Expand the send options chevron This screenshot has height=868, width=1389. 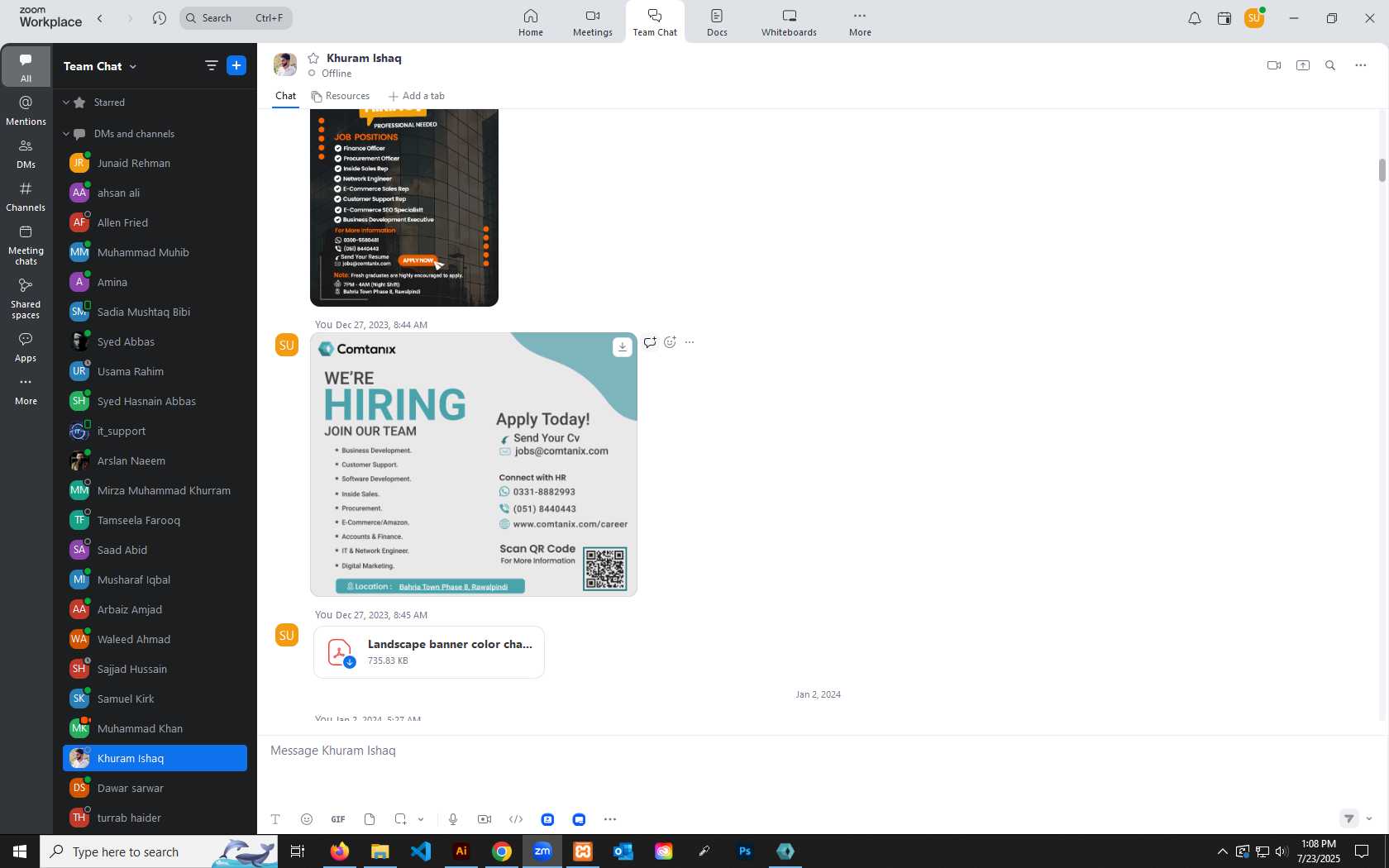point(1369,818)
